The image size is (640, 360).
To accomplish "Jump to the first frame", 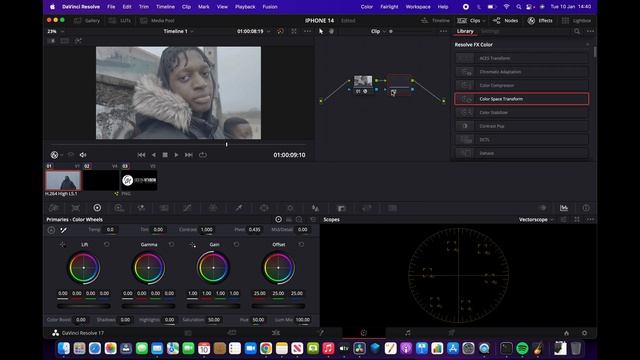I will tap(141, 155).
